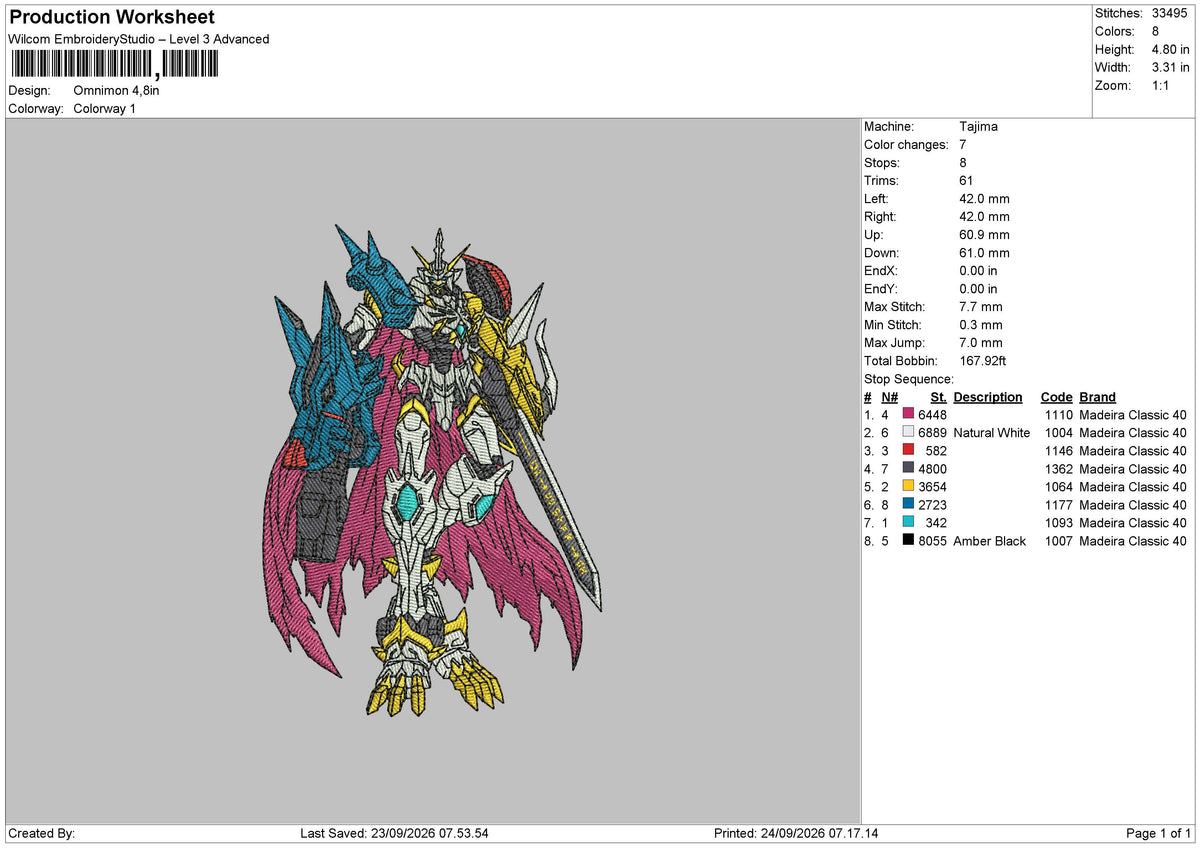1200x848 pixels.
Task: Click the 'Production Worksheet' title
Action: [x=111, y=18]
